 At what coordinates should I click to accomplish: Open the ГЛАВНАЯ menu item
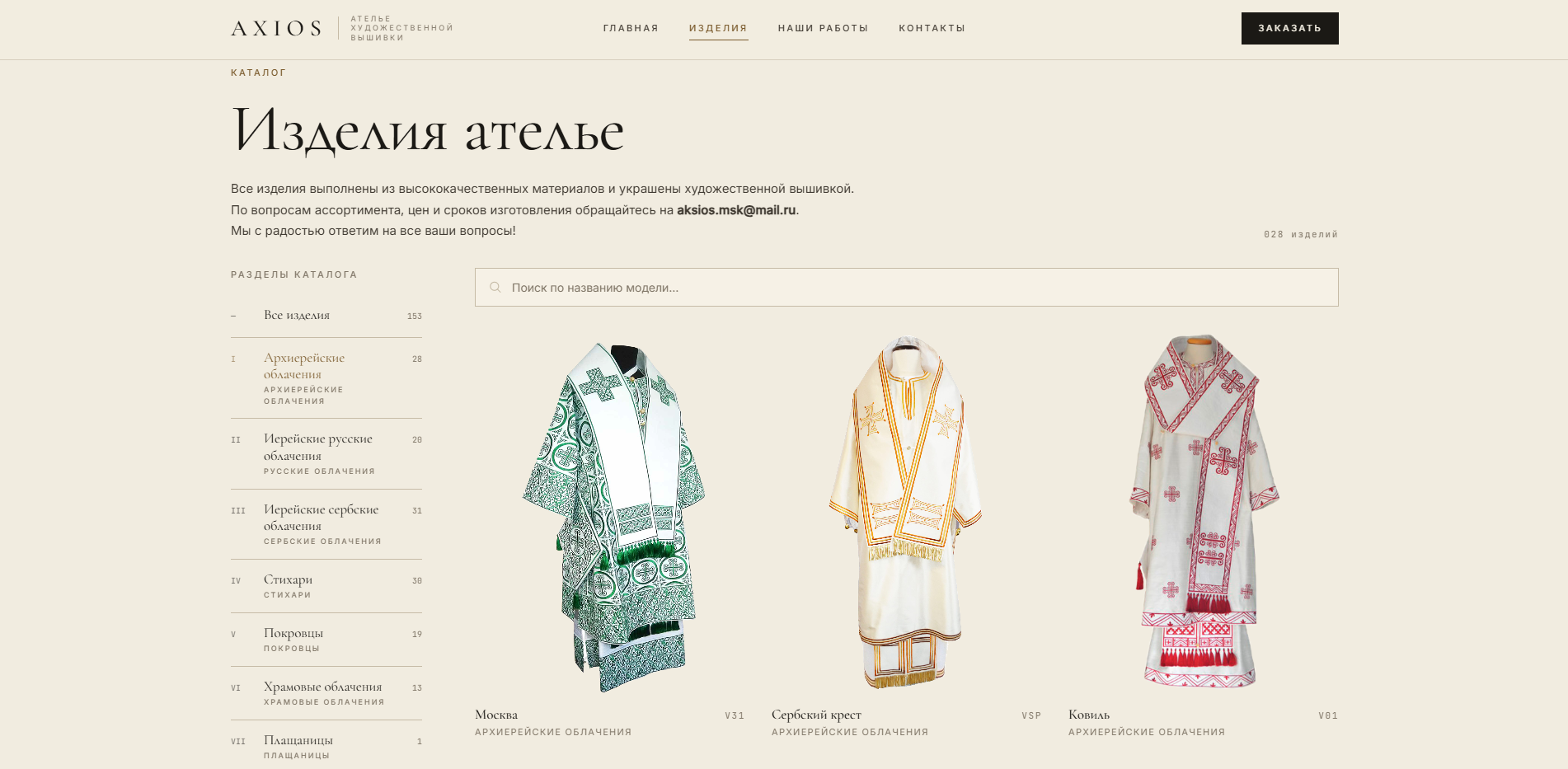631,28
